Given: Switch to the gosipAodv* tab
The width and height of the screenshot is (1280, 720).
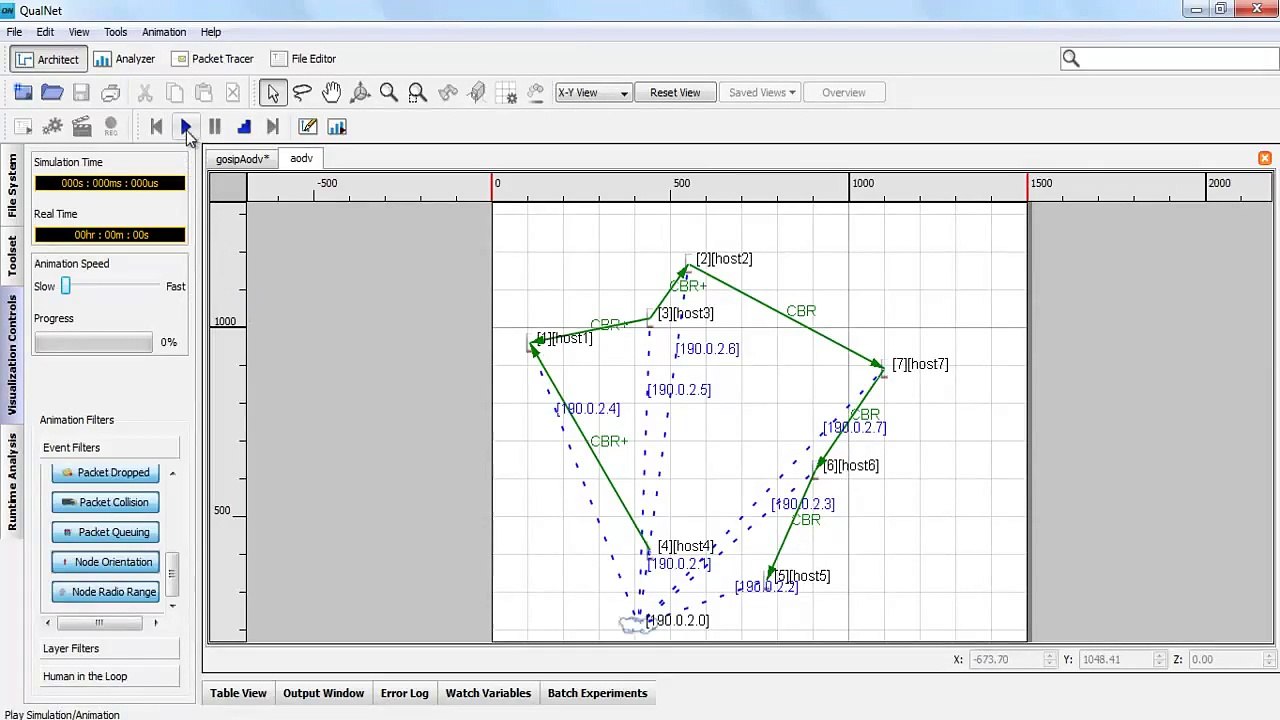Looking at the screenshot, I should point(242,160).
